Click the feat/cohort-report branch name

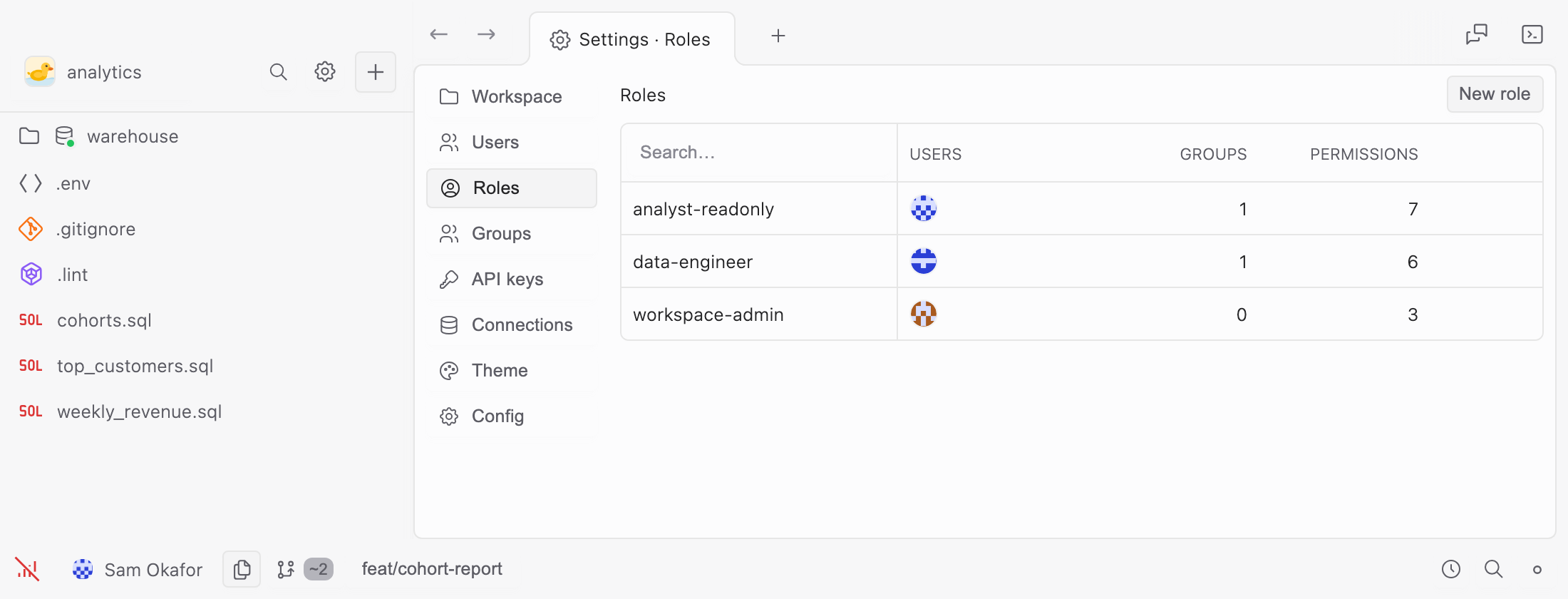[x=432, y=569]
